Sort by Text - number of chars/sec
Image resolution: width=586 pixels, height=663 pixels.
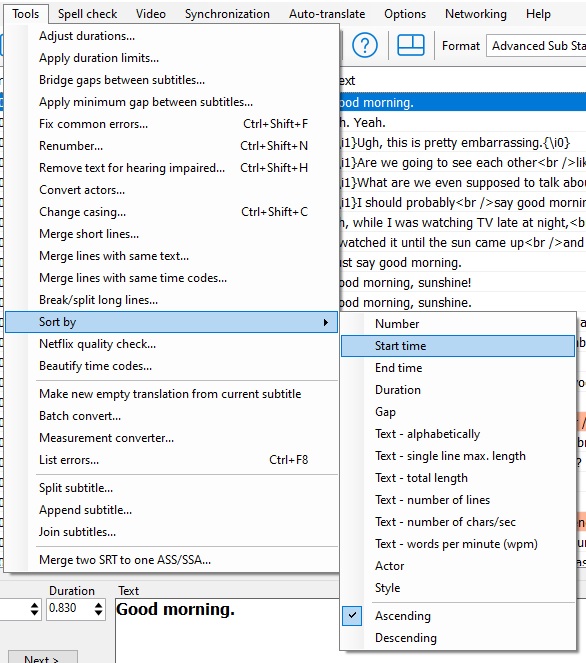tap(458, 522)
